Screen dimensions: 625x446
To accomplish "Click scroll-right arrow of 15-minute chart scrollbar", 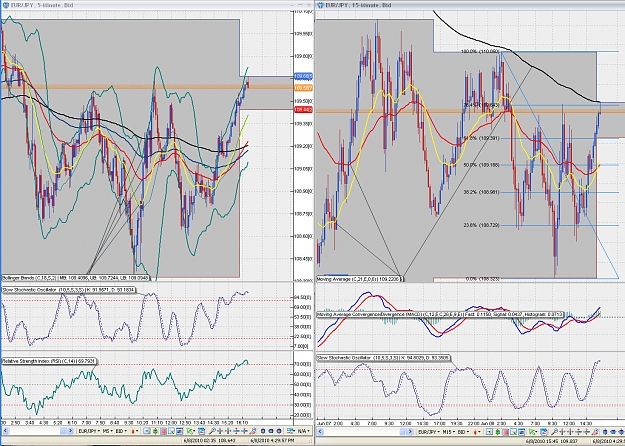I will pos(410,431).
